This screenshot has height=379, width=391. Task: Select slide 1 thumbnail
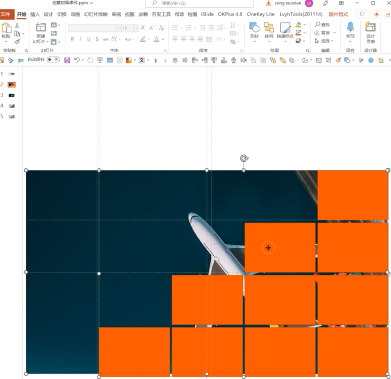tap(12, 74)
